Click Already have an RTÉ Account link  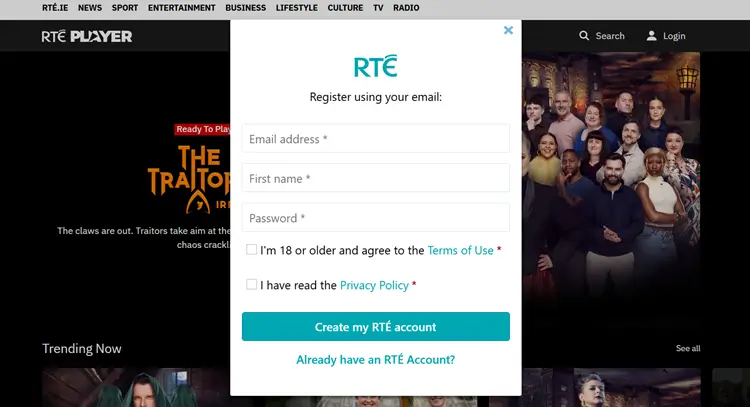pos(375,360)
